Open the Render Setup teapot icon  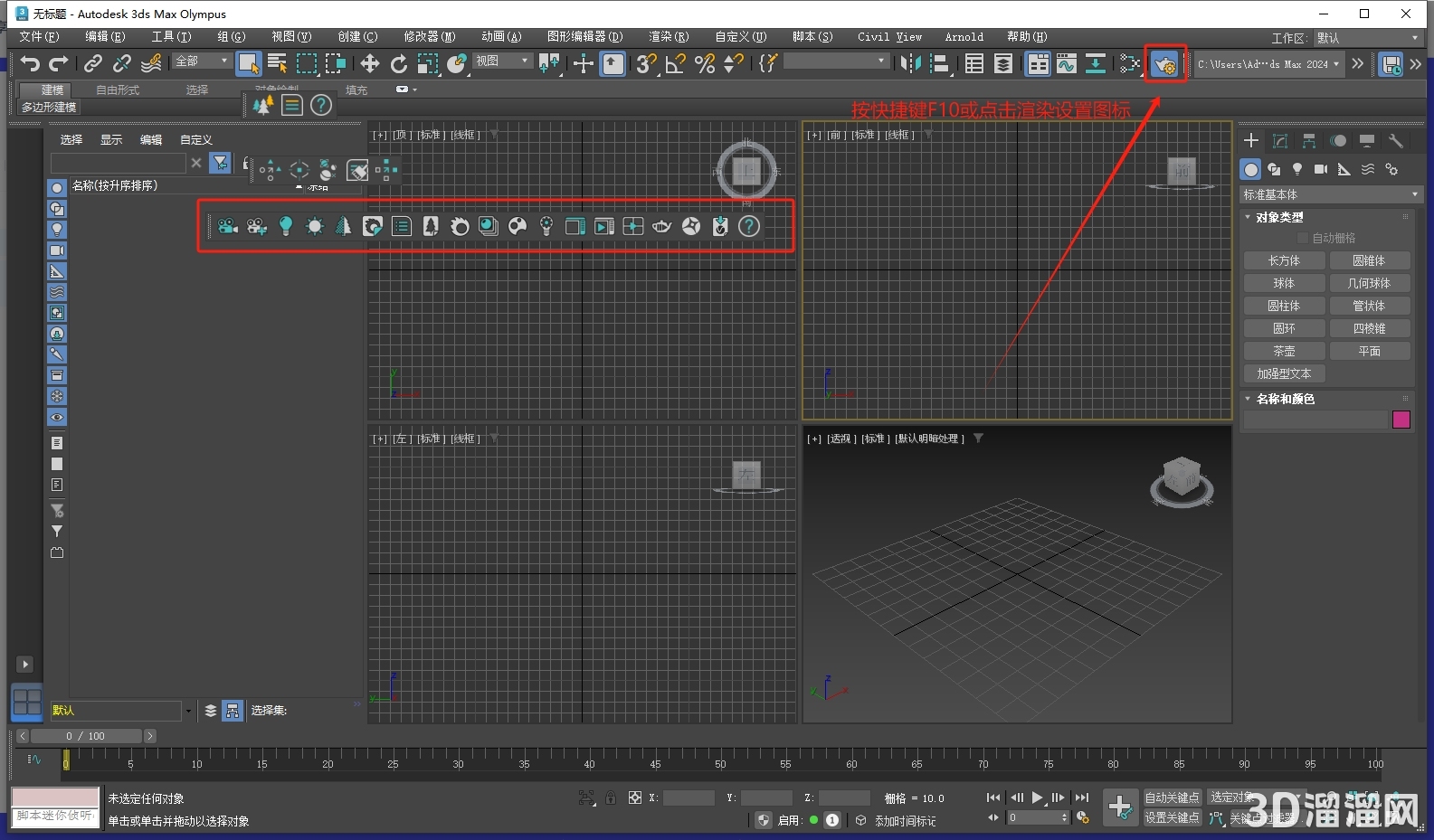(1164, 64)
